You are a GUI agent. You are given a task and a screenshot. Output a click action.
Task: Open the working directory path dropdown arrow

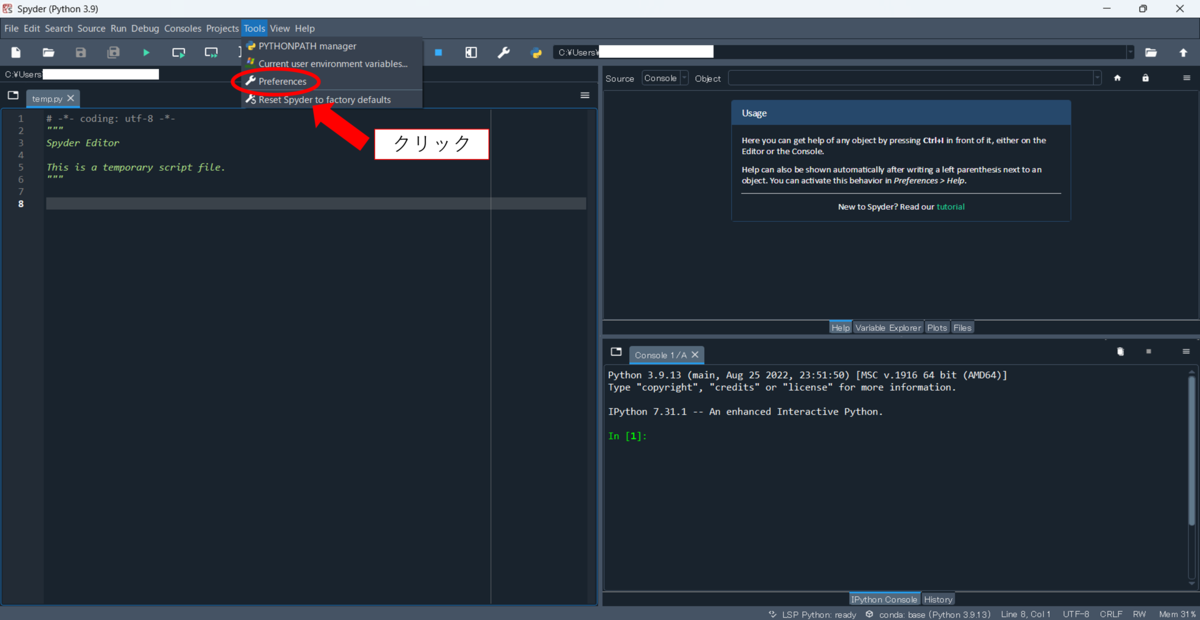pyautogui.click(x=1130, y=52)
